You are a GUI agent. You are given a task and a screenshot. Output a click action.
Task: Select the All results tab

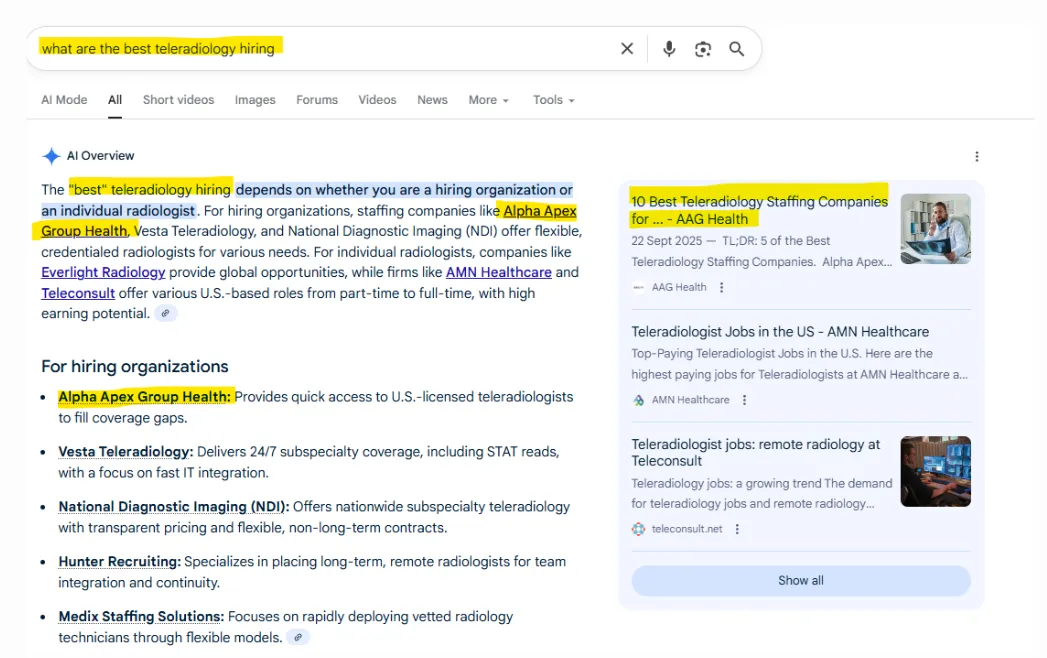pos(115,100)
